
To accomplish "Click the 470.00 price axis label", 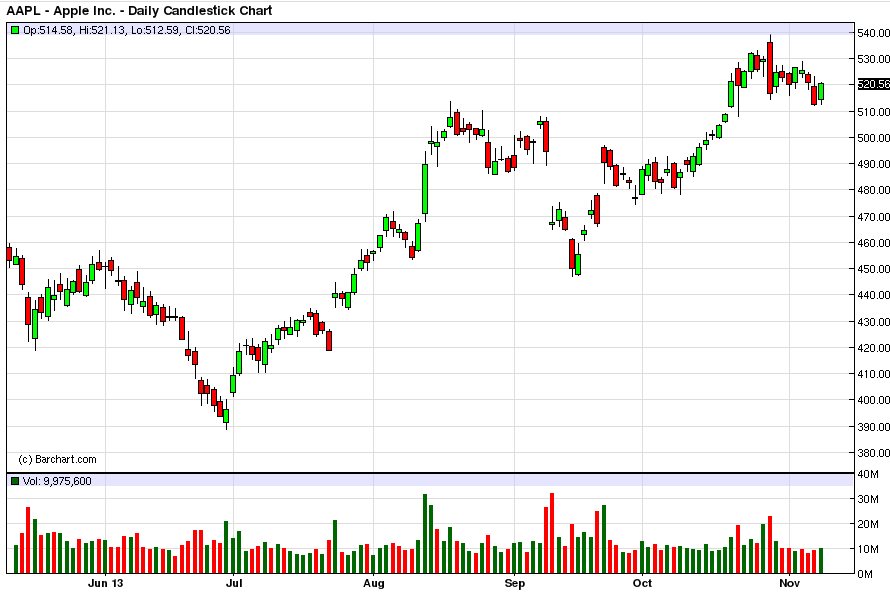I will click(x=874, y=217).
